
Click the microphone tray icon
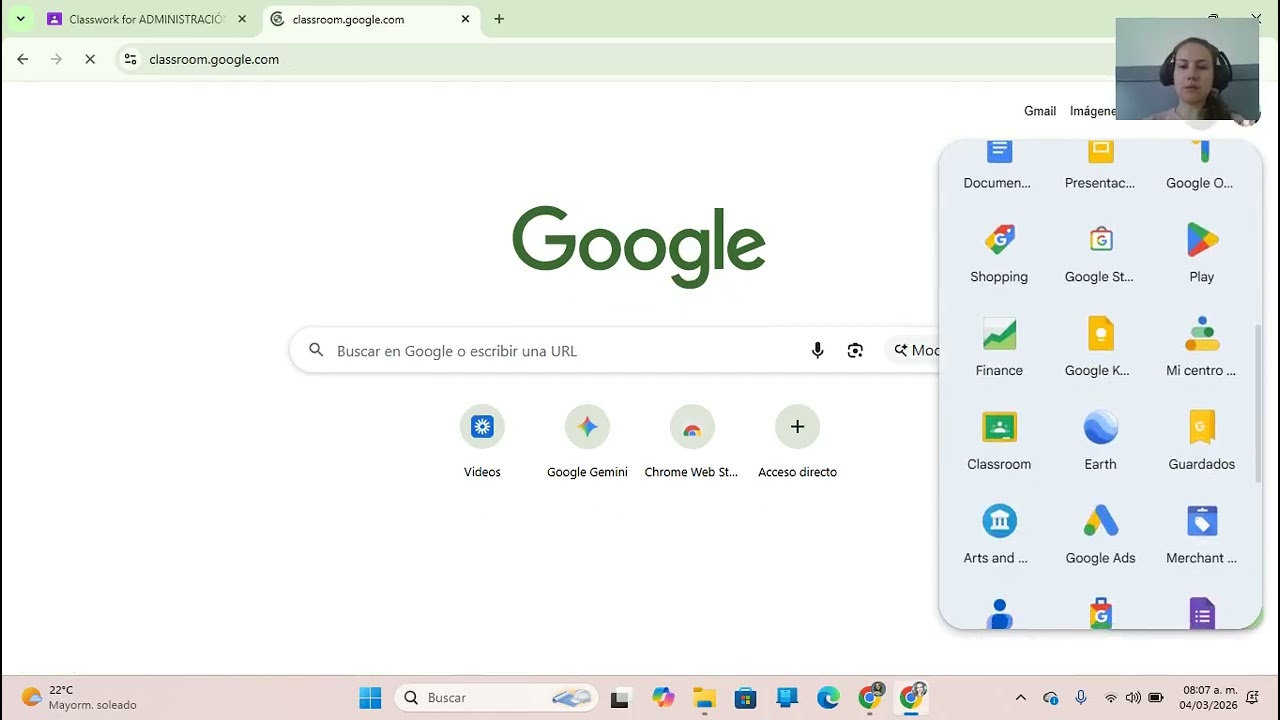click(x=1080, y=698)
